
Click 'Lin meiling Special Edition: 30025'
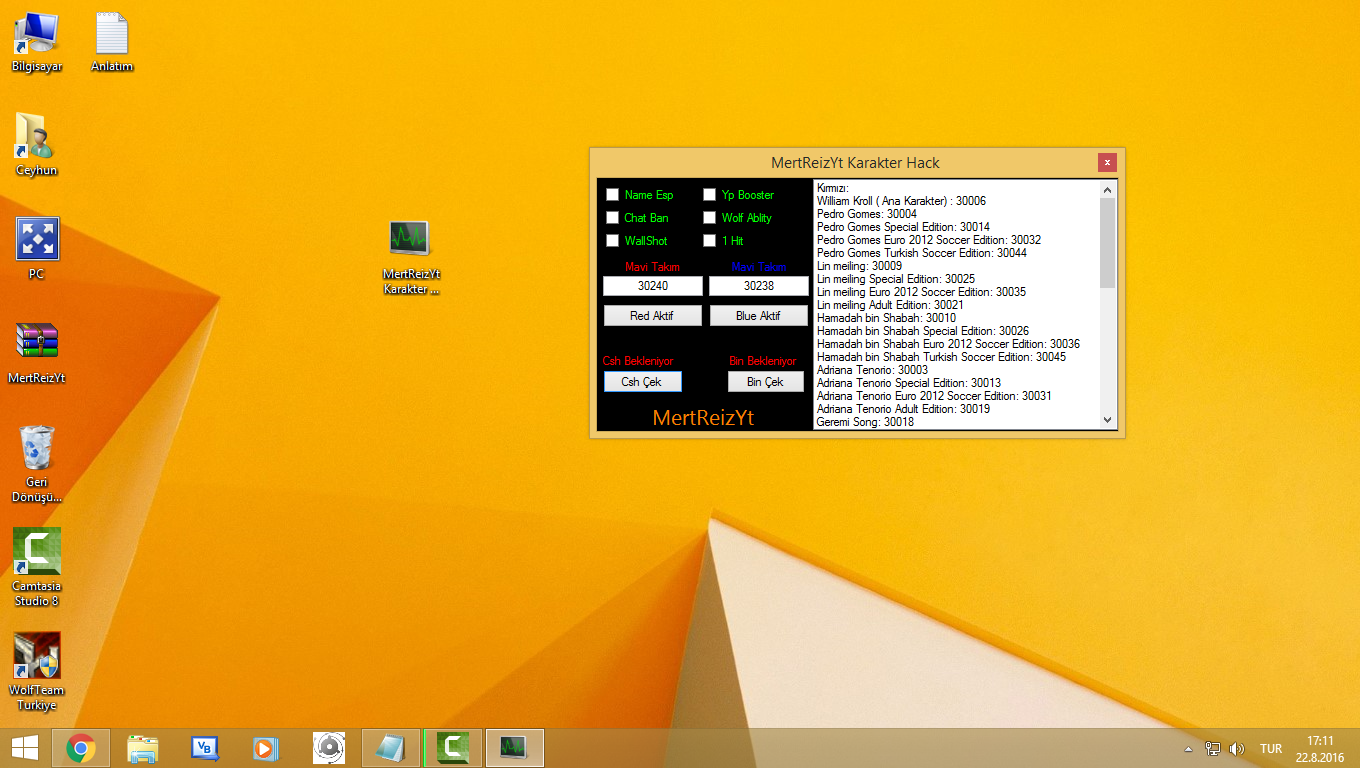tap(896, 279)
